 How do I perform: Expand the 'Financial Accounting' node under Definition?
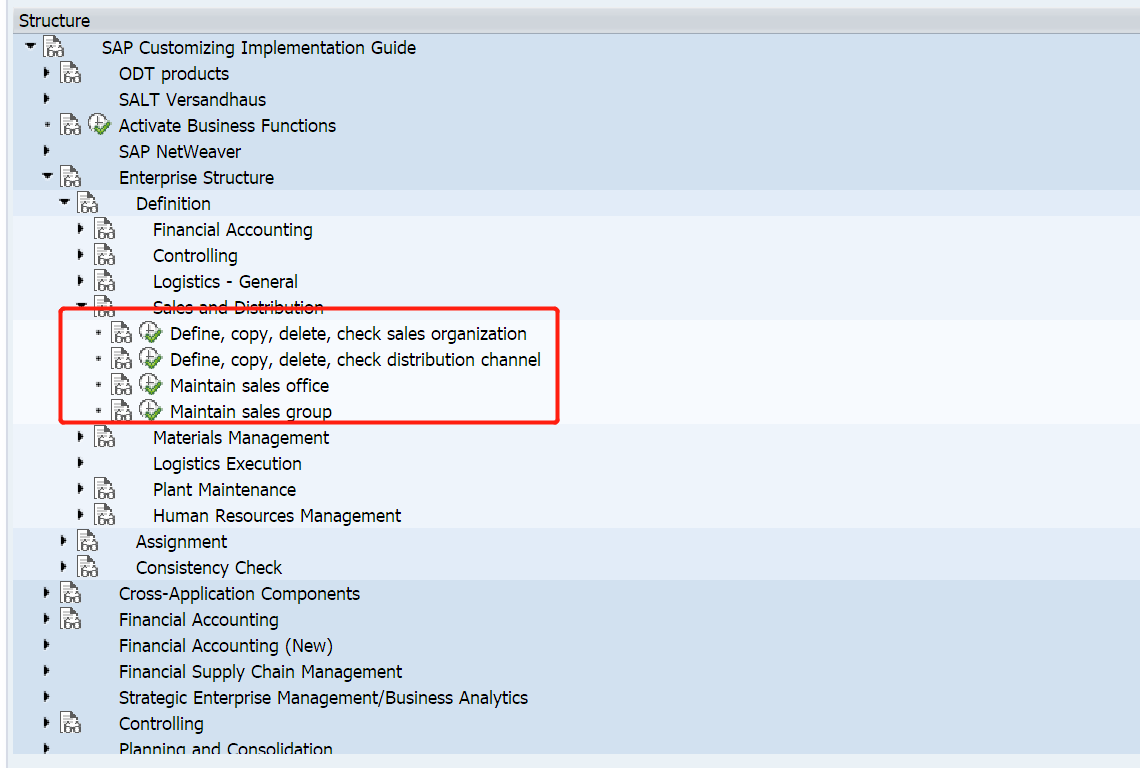pyautogui.click(x=81, y=228)
